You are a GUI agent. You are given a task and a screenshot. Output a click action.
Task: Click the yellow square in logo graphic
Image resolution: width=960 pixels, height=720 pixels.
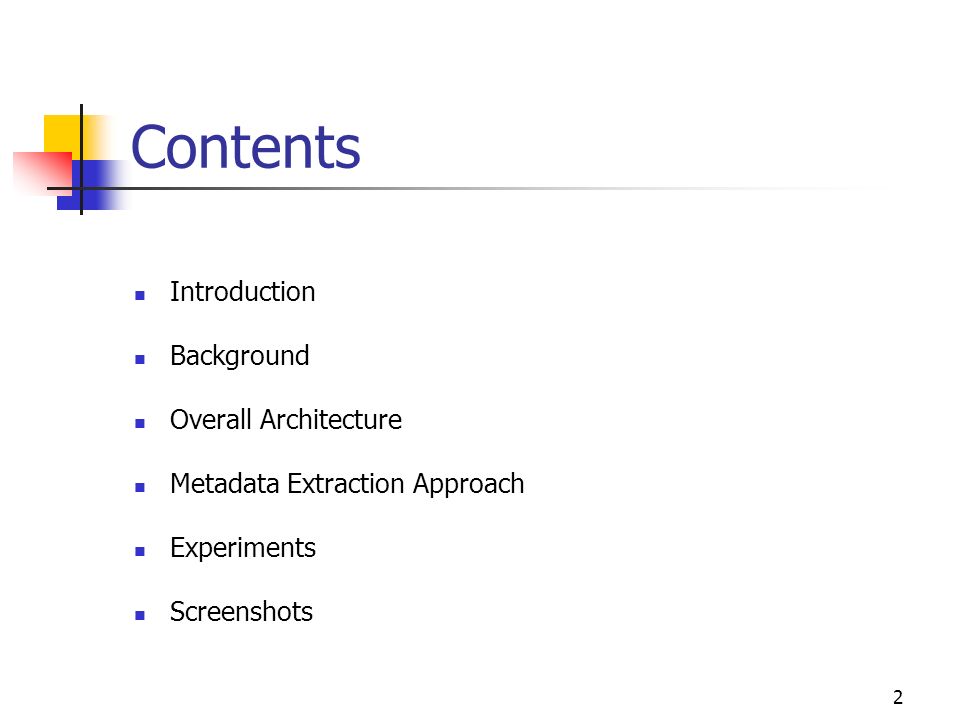62,133
